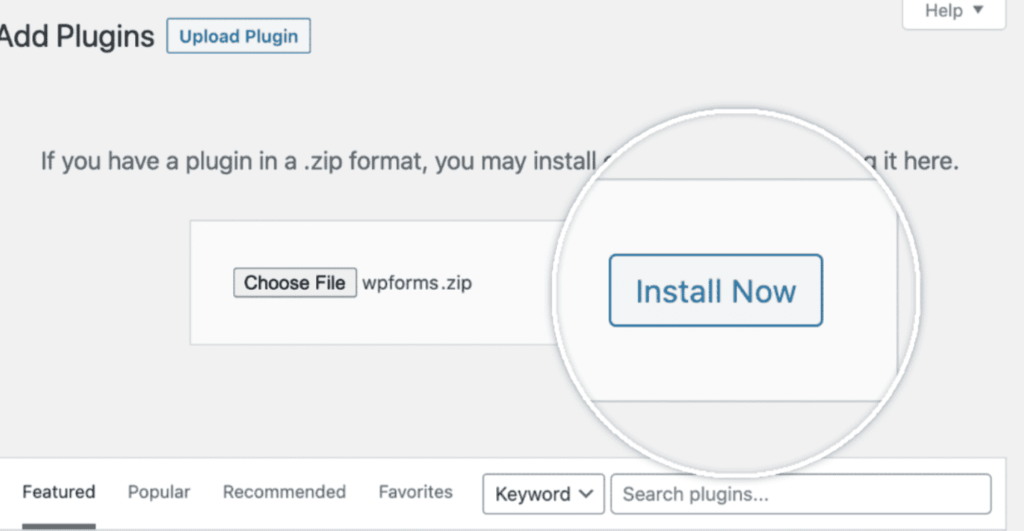
Task: Open the Popular plugins tab
Action: click(x=159, y=492)
